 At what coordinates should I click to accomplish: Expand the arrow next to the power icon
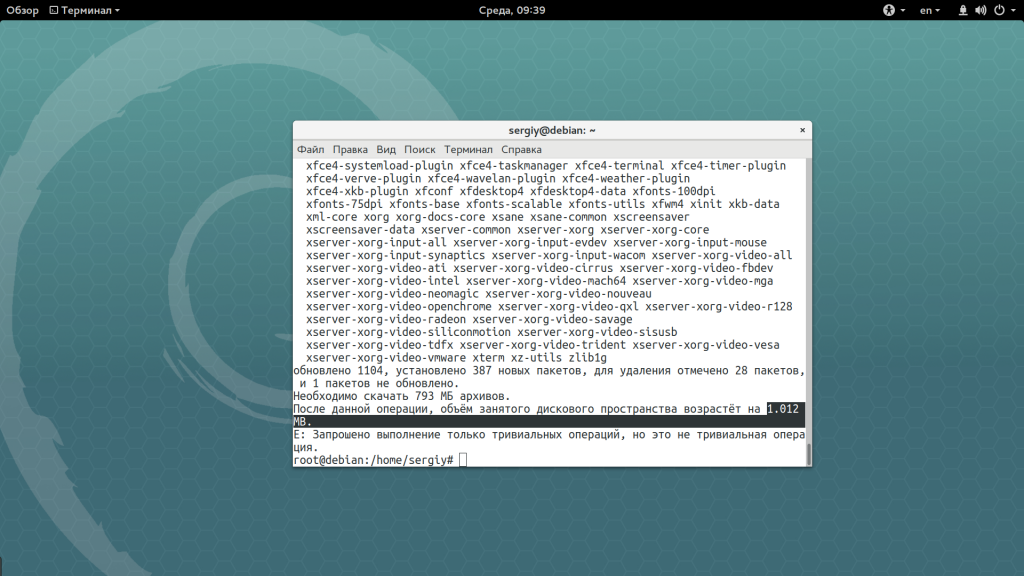tap(1011, 10)
